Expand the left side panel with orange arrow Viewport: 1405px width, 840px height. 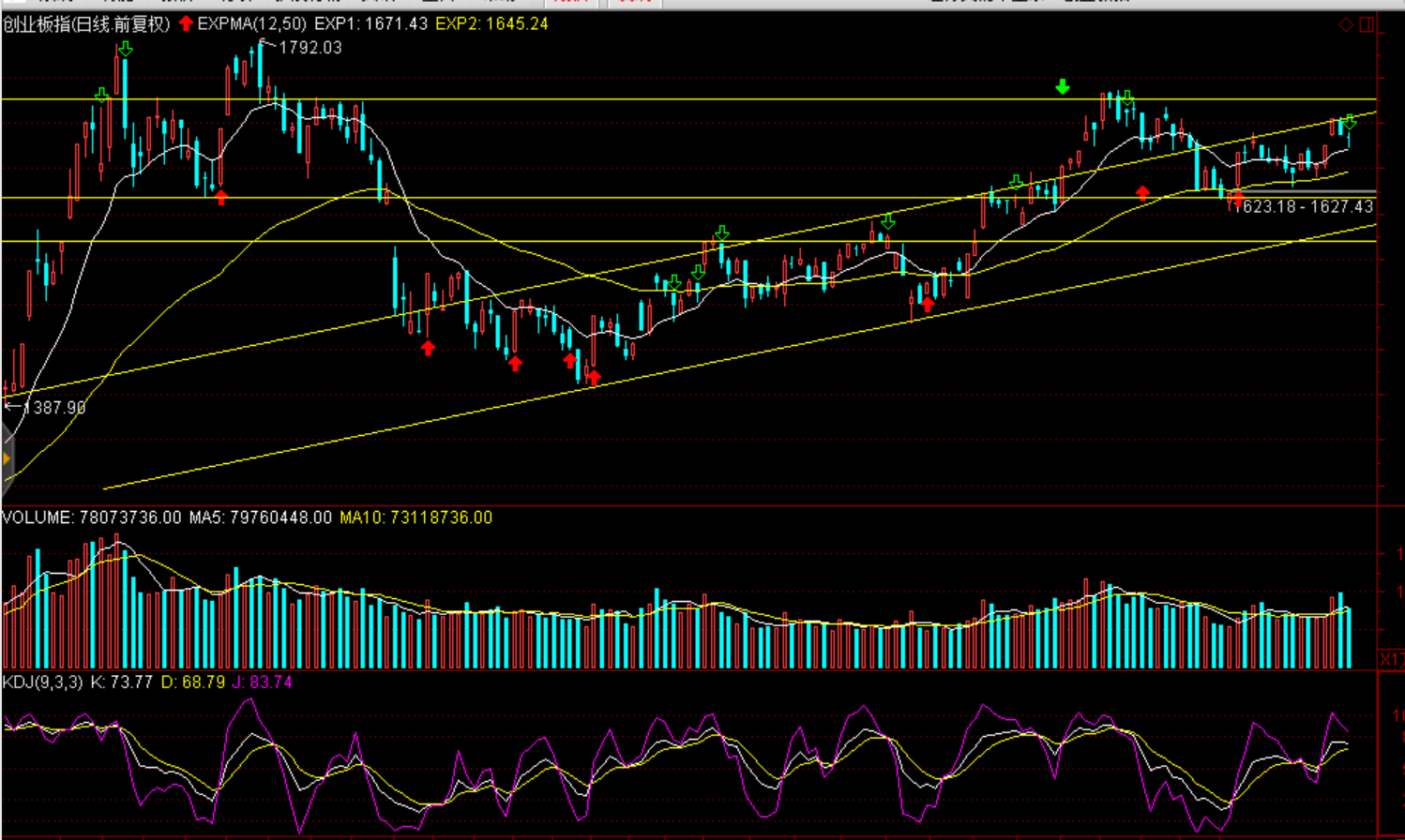pyautogui.click(x=6, y=458)
